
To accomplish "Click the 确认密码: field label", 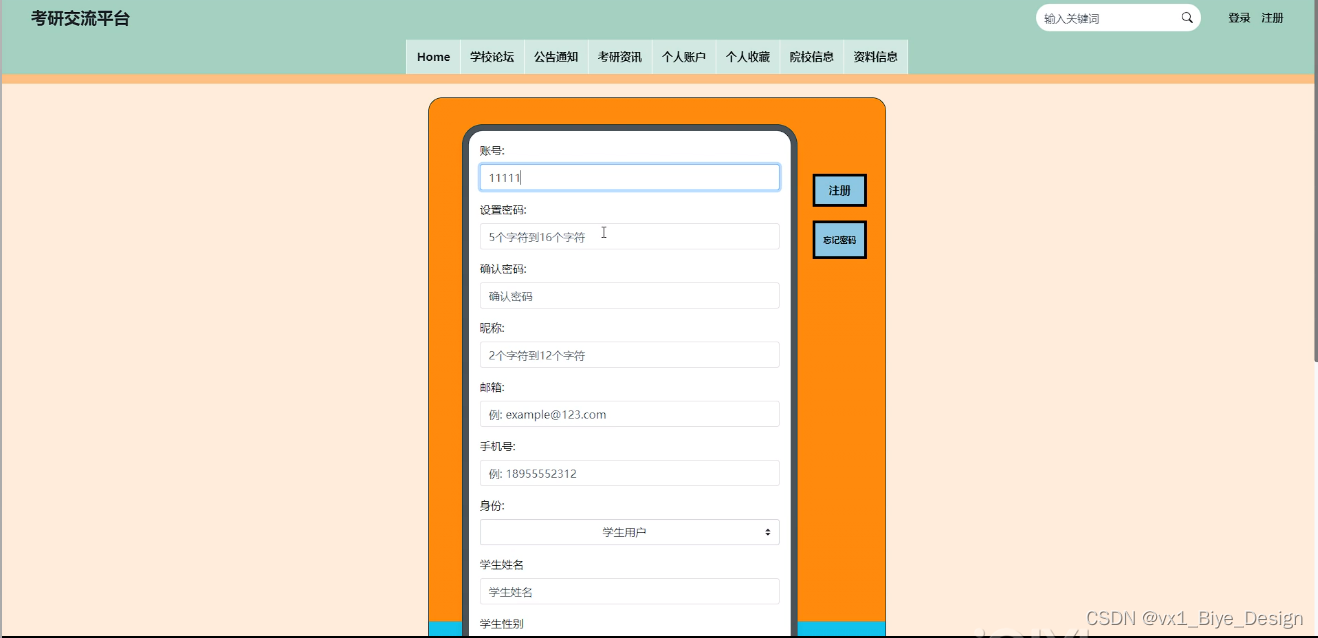I will coord(503,269).
